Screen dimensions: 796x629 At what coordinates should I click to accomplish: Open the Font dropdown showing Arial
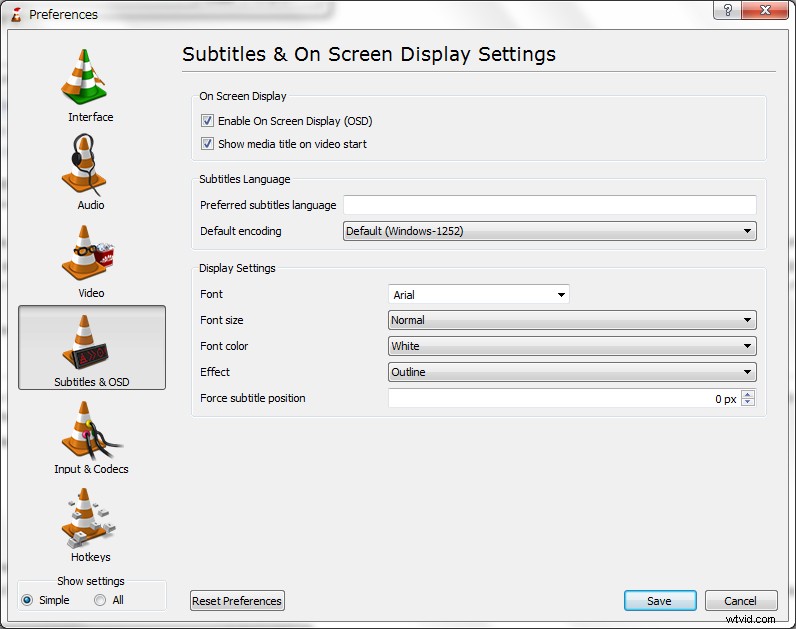[479, 294]
